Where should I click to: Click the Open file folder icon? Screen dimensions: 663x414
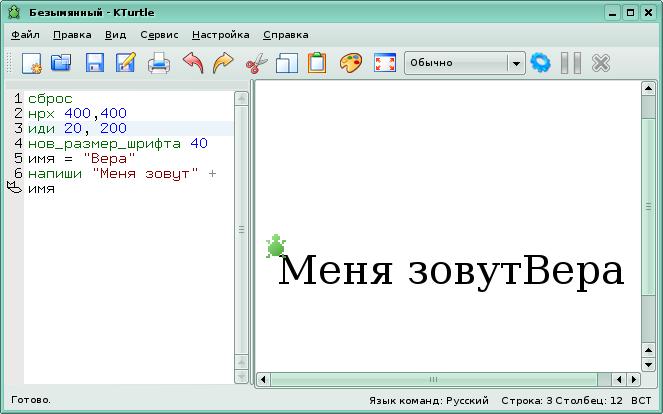tap(62, 63)
